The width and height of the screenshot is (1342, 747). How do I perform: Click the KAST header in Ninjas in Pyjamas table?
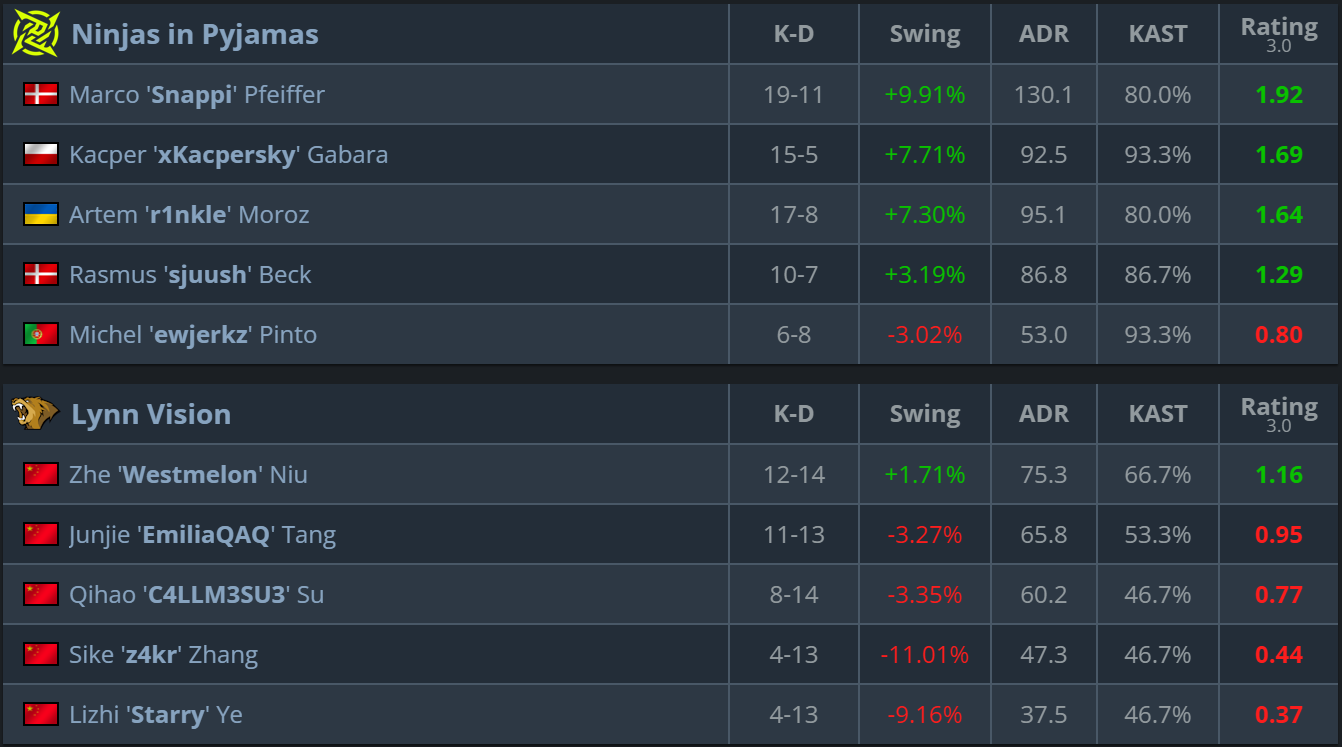pyautogui.click(x=1158, y=34)
